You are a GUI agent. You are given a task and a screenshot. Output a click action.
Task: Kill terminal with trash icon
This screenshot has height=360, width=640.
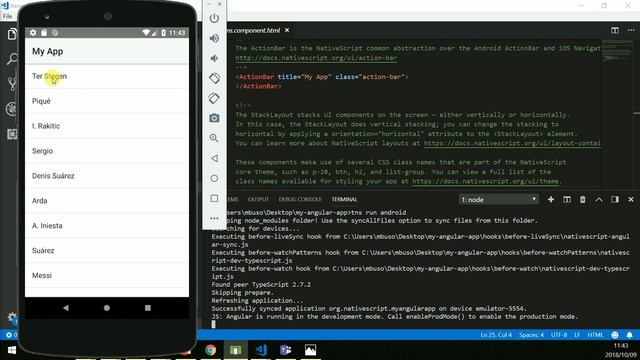click(582, 199)
